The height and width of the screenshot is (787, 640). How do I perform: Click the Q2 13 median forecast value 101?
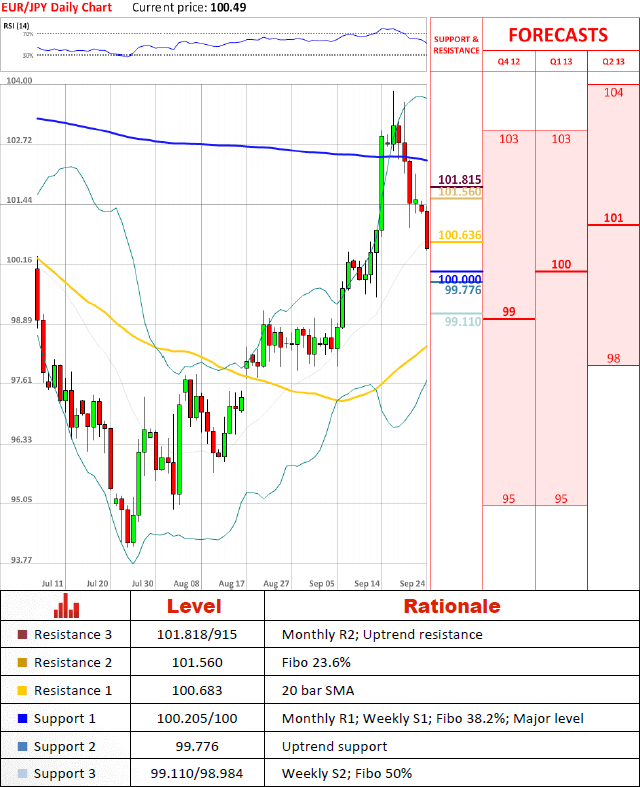613,218
